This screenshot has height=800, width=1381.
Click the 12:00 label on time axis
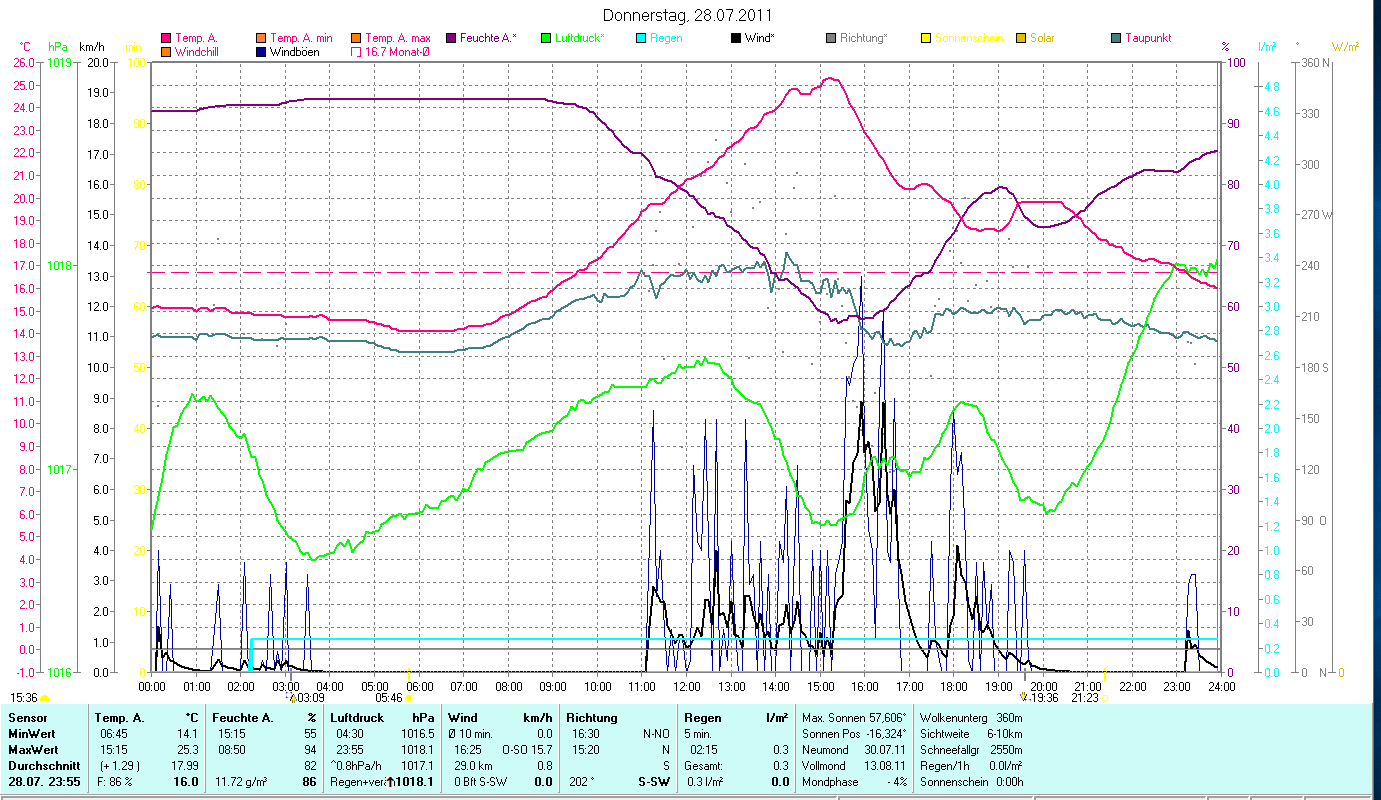point(687,687)
